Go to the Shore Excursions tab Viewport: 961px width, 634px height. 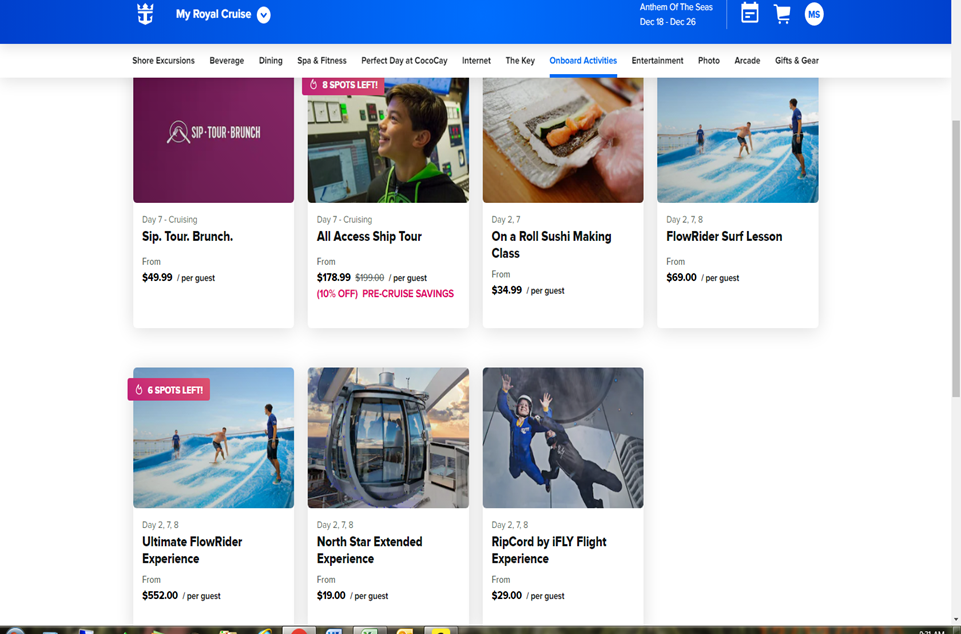(x=163, y=61)
